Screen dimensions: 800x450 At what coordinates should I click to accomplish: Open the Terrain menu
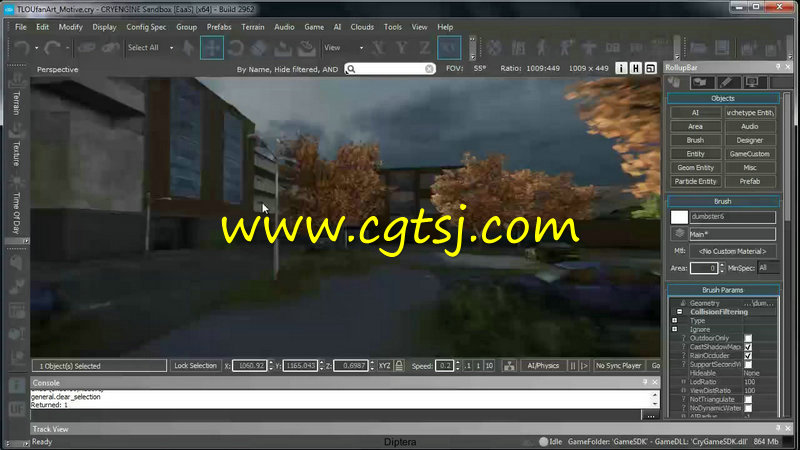tap(253, 27)
